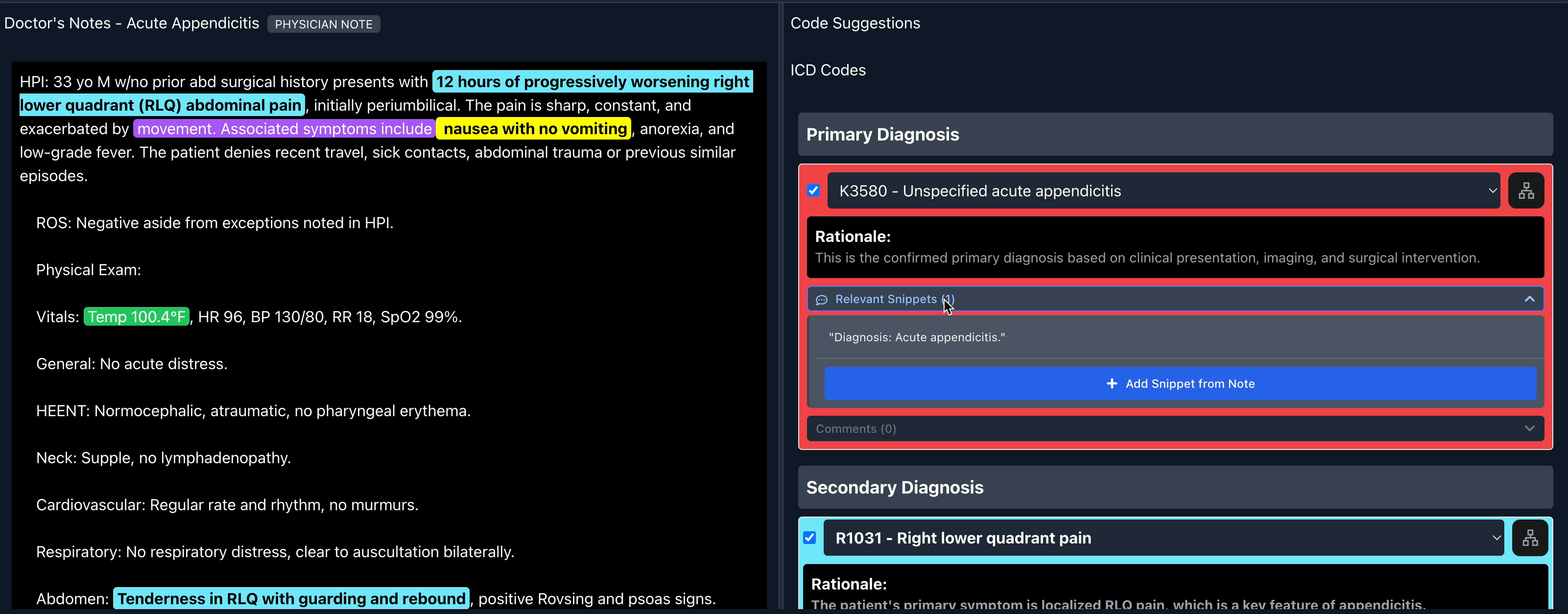Click the Primary Diagnosis section header
The width and height of the screenshot is (1568, 614).
click(882, 135)
